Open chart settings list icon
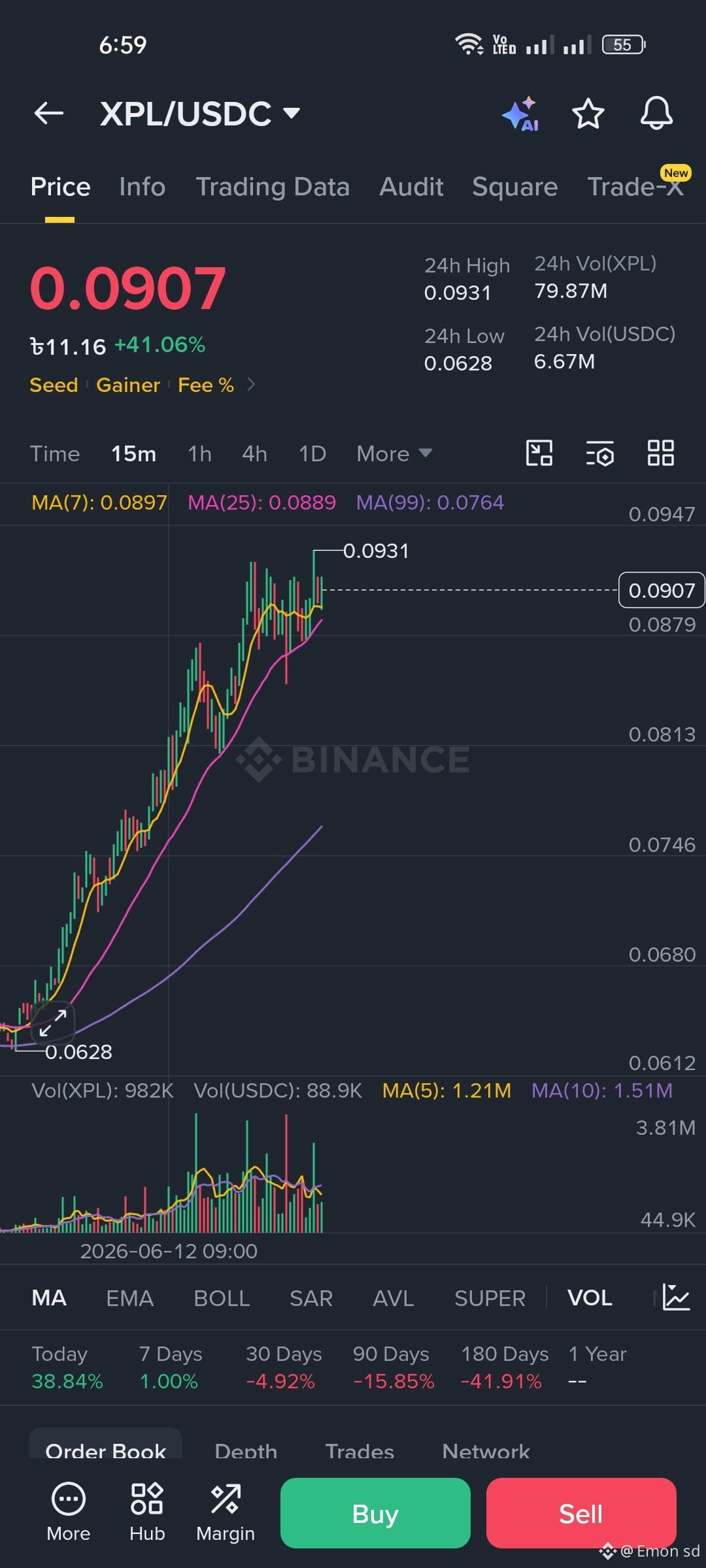Image resolution: width=706 pixels, height=1568 pixels. 599,453
